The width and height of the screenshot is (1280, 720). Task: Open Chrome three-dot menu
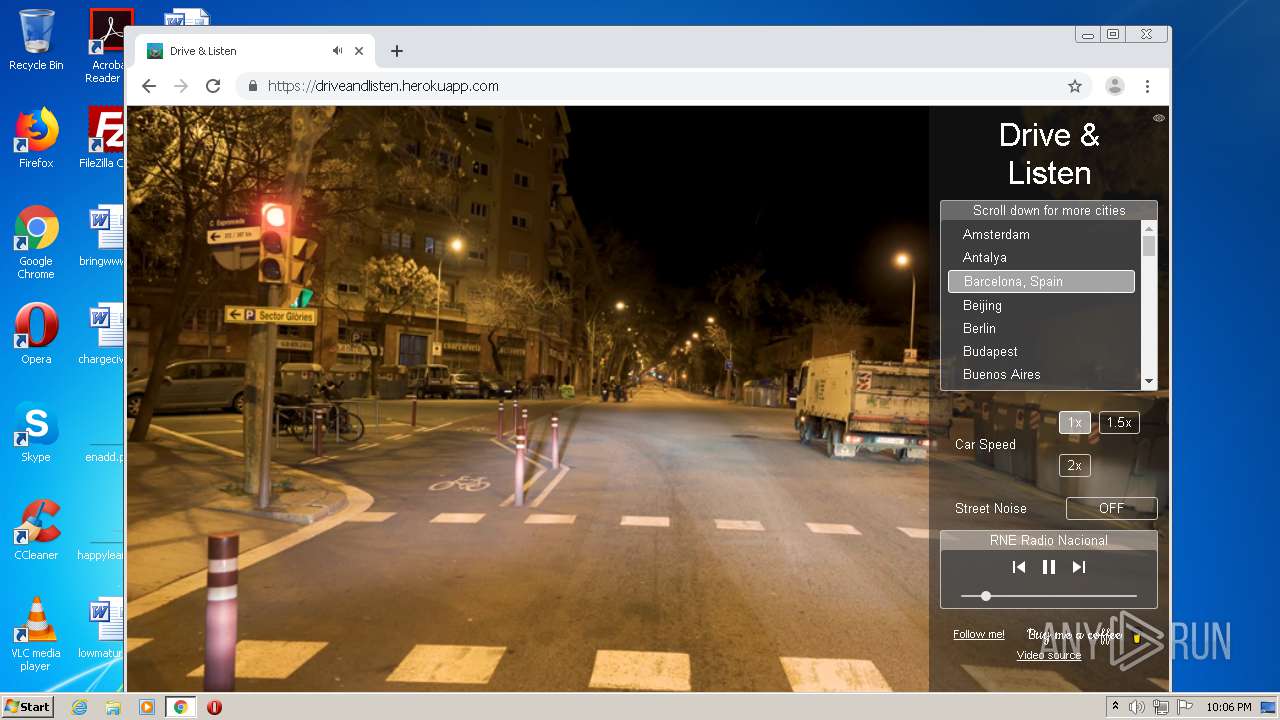pyautogui.click(x=1147, y=86)
